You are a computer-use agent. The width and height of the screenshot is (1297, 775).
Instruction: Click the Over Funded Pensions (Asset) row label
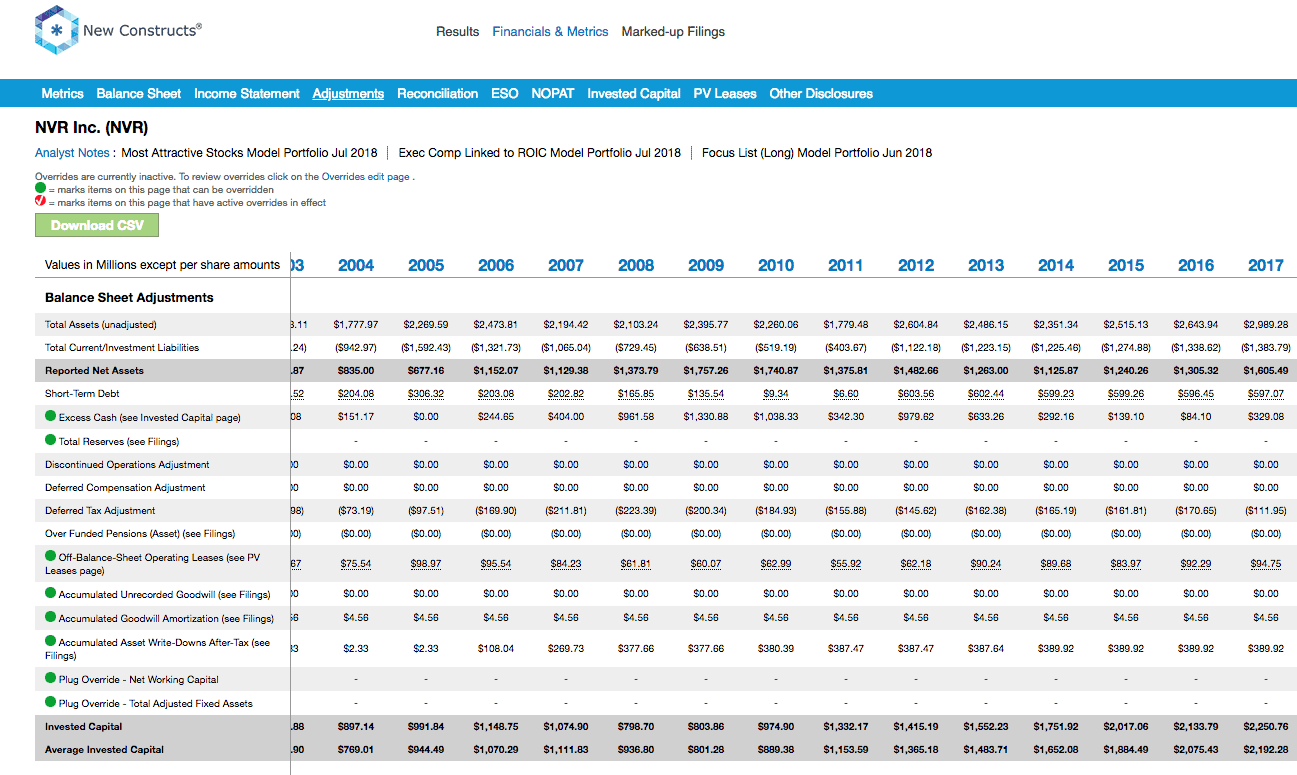click(140, 534)
